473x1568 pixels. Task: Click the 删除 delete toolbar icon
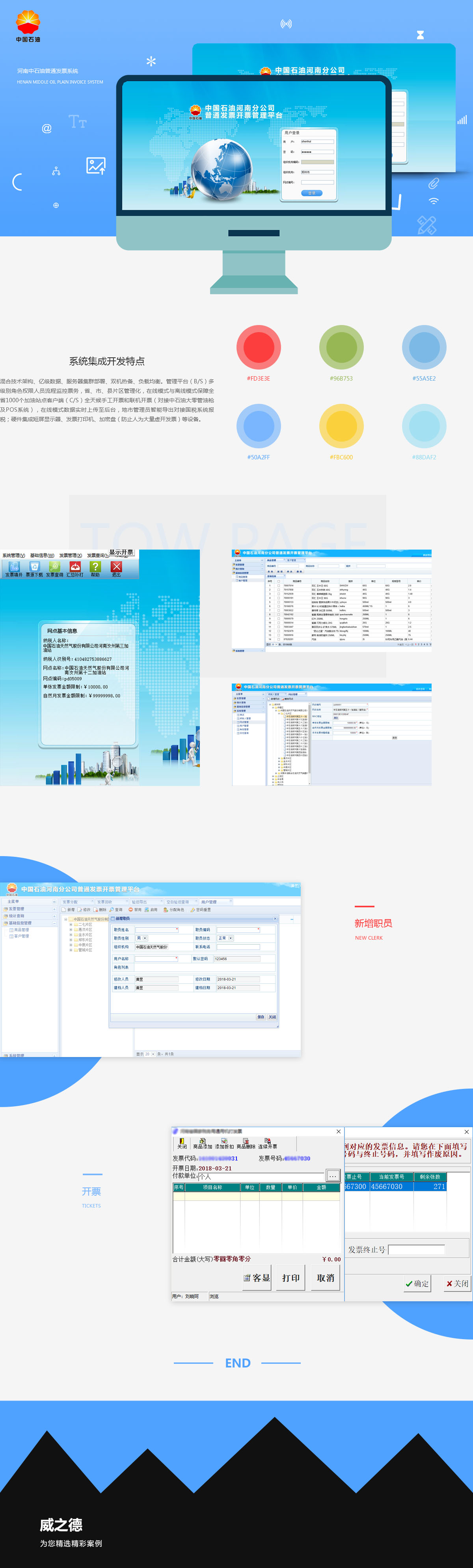100,909
